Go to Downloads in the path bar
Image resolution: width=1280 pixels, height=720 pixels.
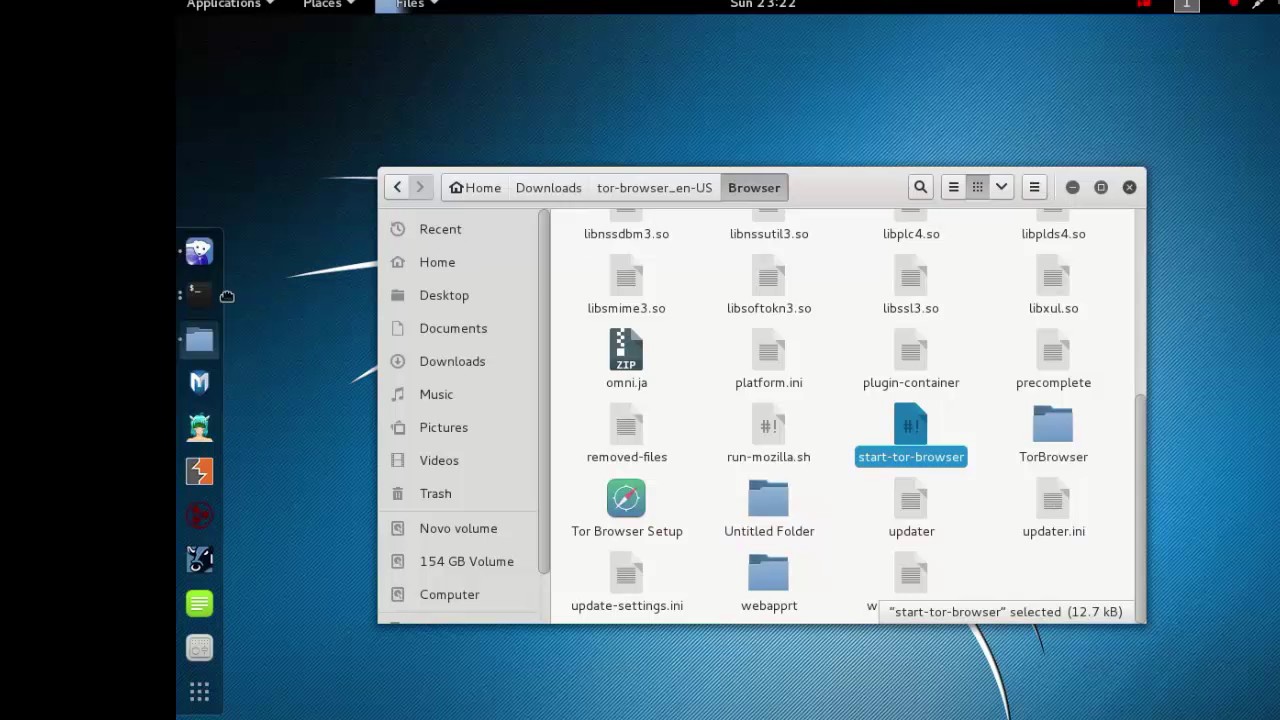click(548, 187)
